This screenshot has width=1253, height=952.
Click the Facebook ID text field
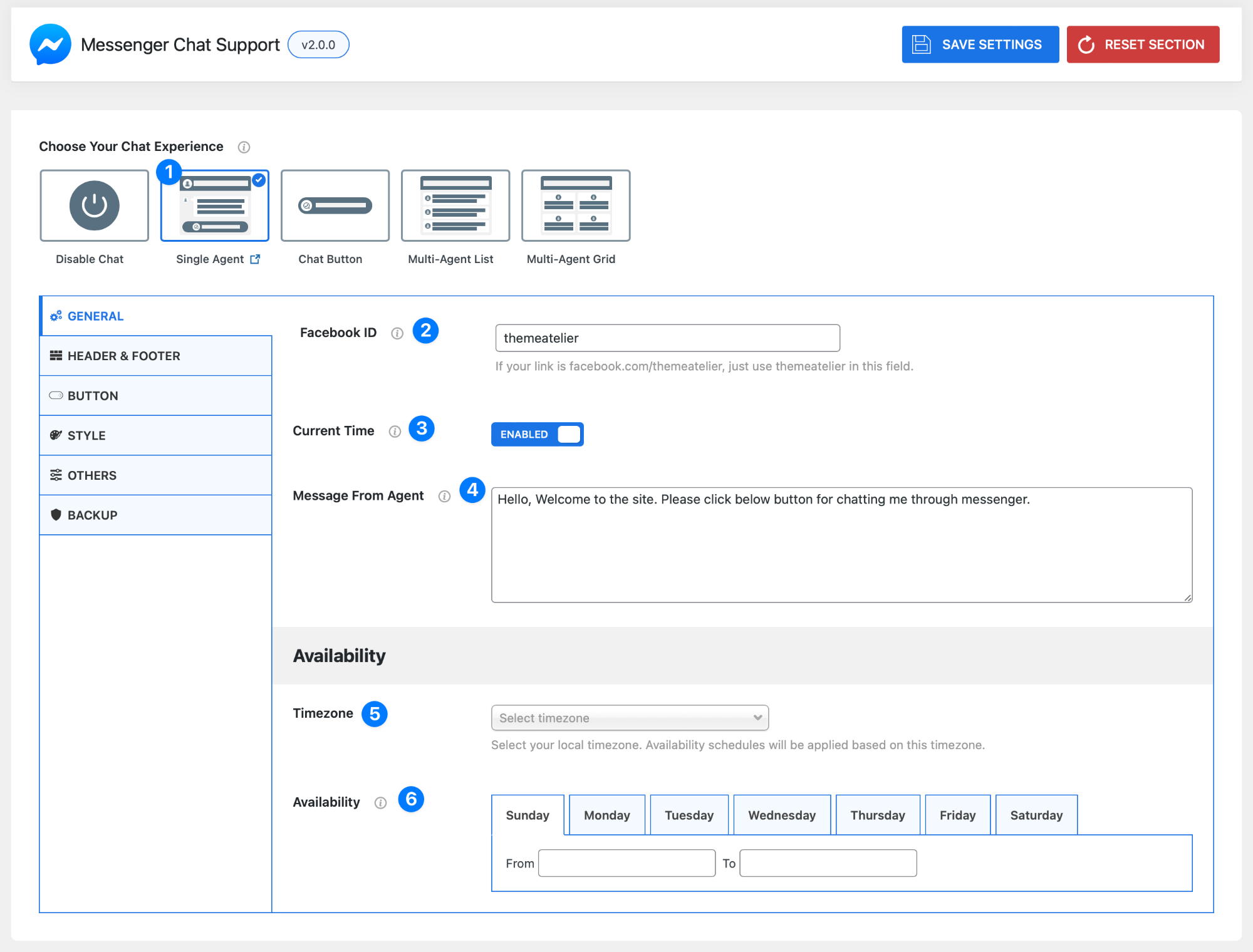tap(667, 338)
